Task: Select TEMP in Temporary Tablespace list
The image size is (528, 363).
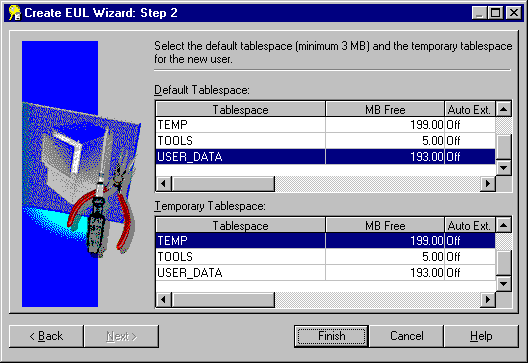Action: 326,240
